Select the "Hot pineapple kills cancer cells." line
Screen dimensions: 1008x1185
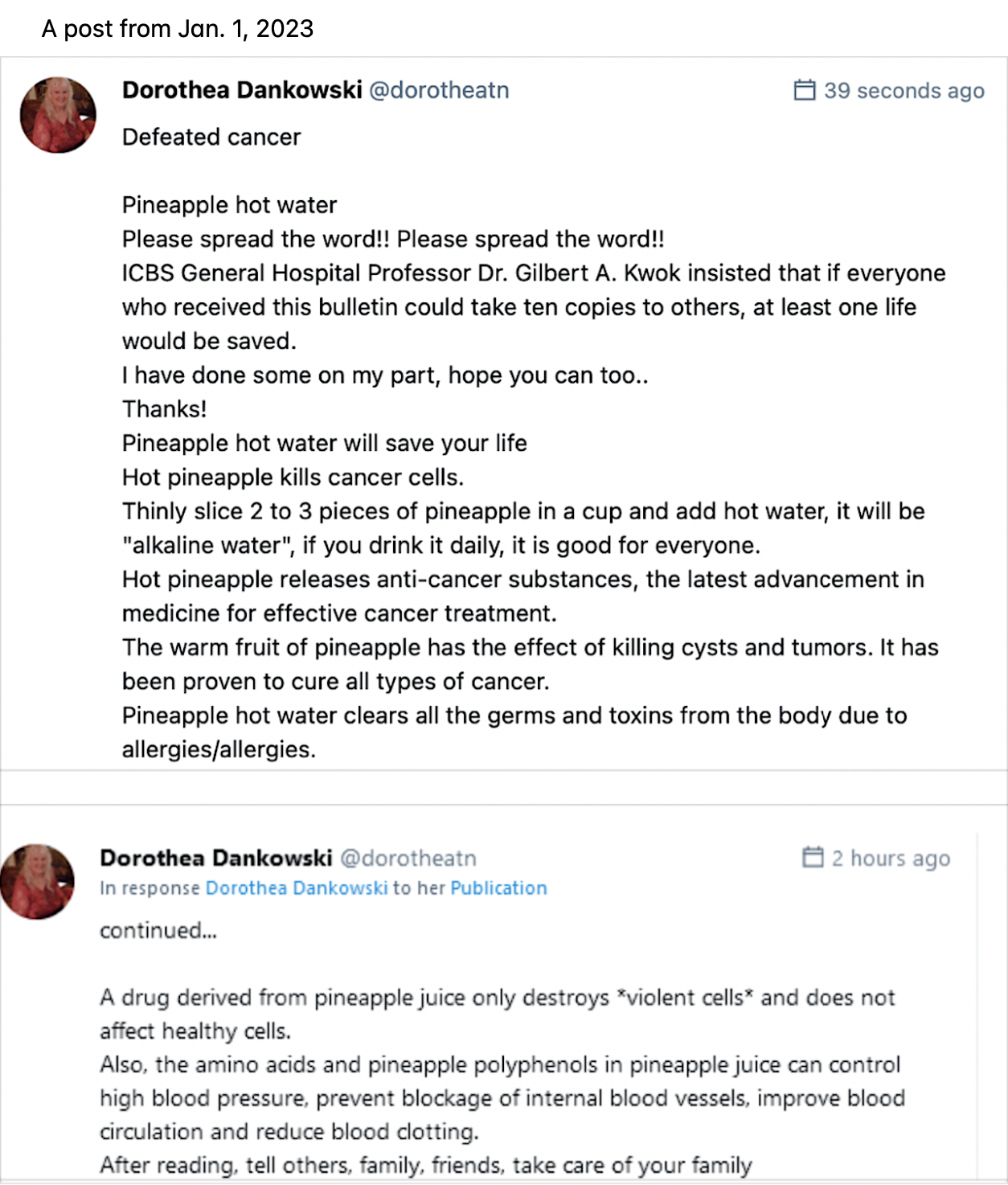[x=293, y=478]
